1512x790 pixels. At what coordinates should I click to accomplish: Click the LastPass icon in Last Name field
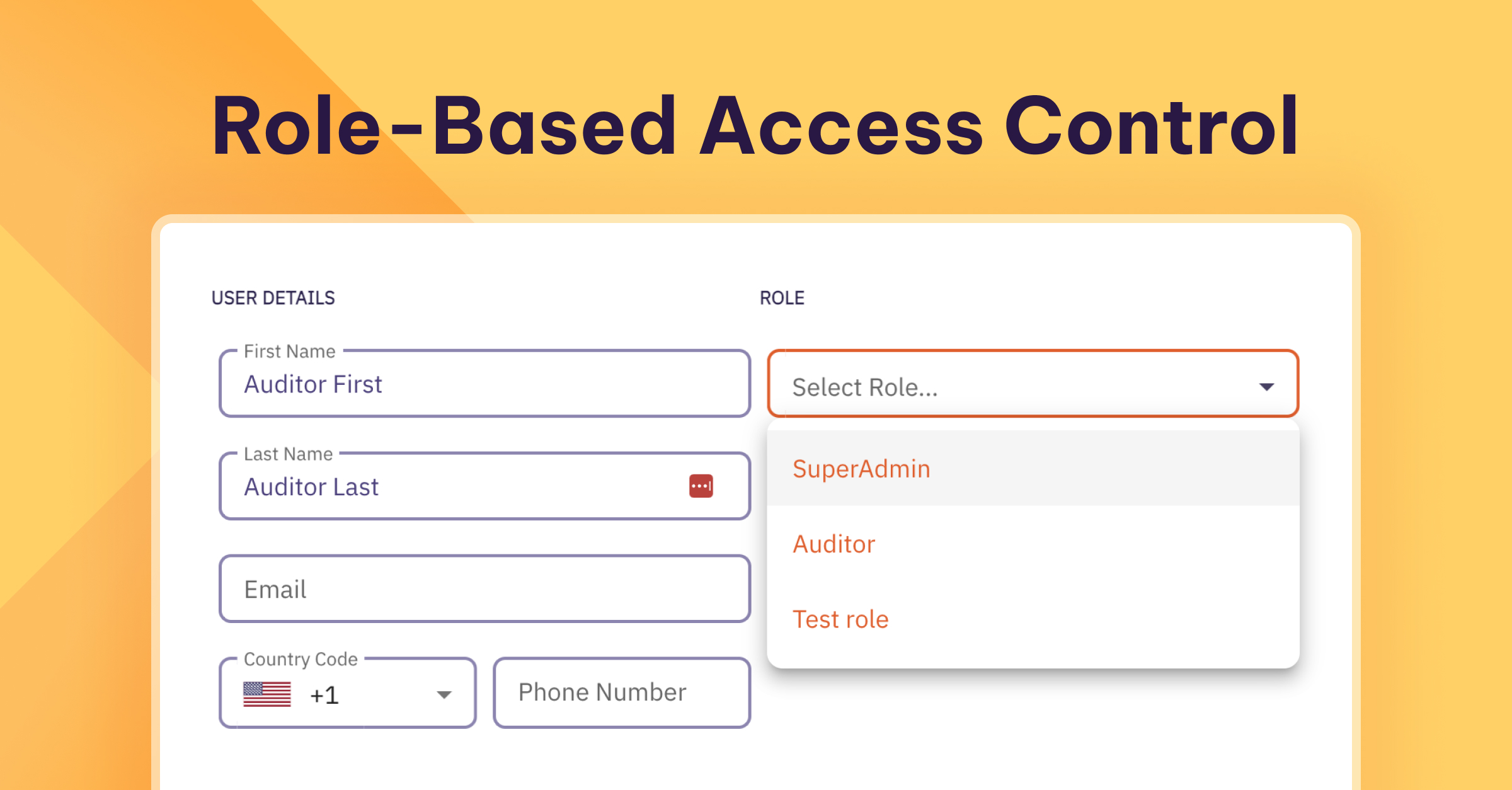701,486
